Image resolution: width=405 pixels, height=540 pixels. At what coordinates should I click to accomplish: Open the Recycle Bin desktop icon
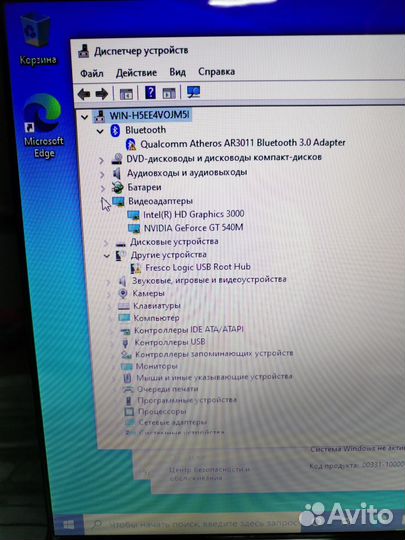pyautogui.click(x=36, y=39)
